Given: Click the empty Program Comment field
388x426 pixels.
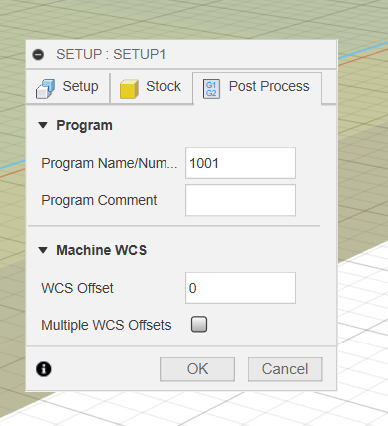Looking at the screenshot, I should pos(240,200).
